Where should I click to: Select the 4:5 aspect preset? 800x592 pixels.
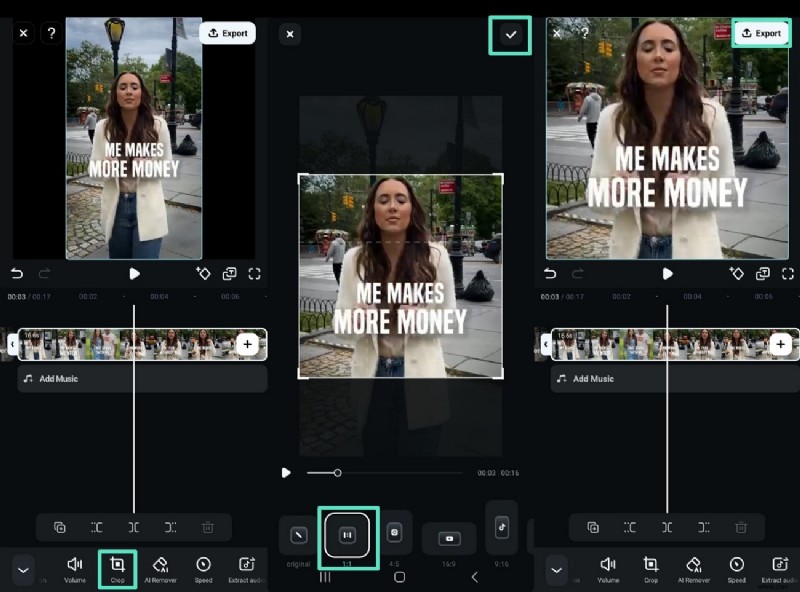(397, 532)
